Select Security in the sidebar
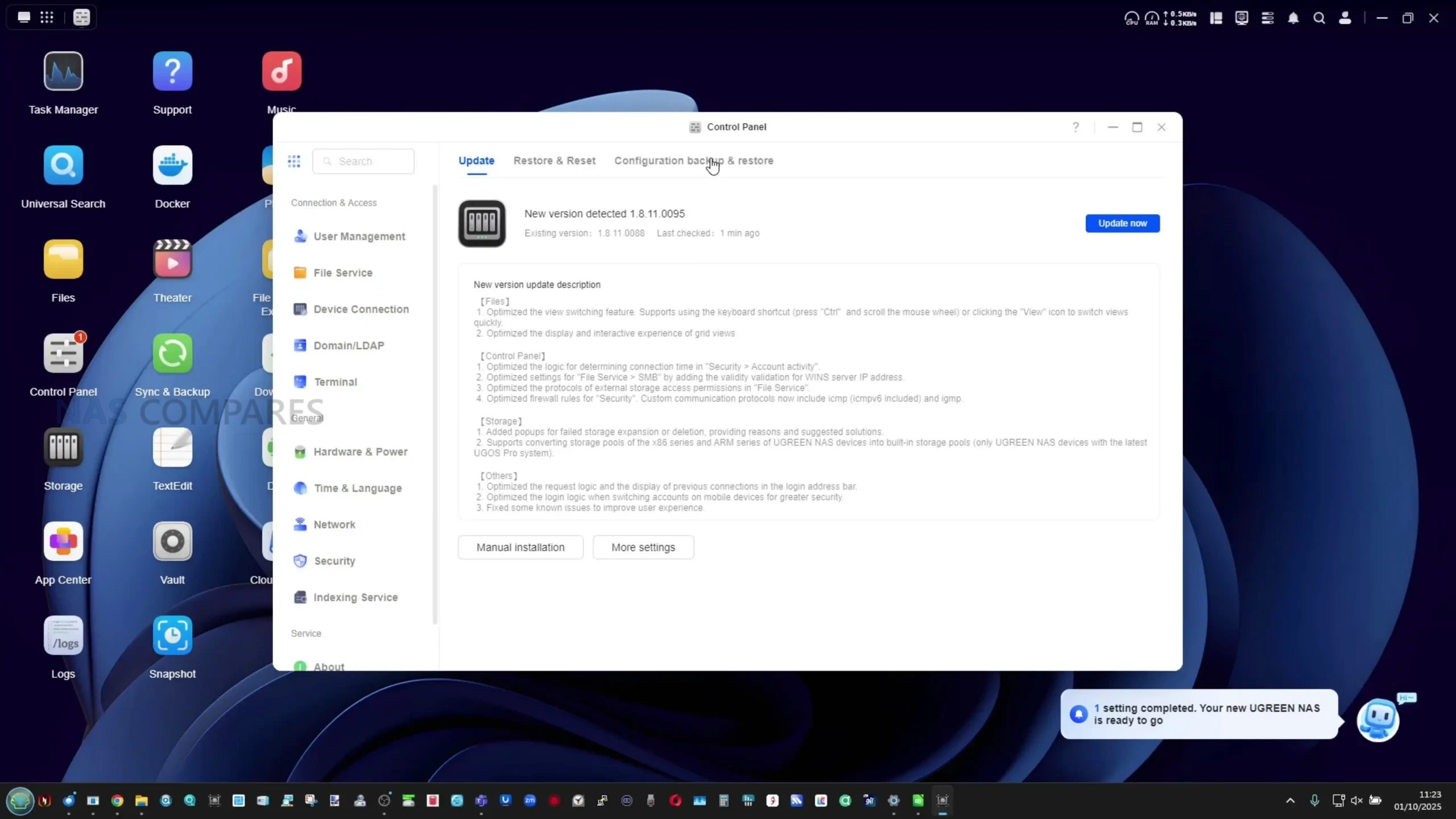Viewport: 1456px width, 819px height. pyautogui.click(x=334, y=561)
